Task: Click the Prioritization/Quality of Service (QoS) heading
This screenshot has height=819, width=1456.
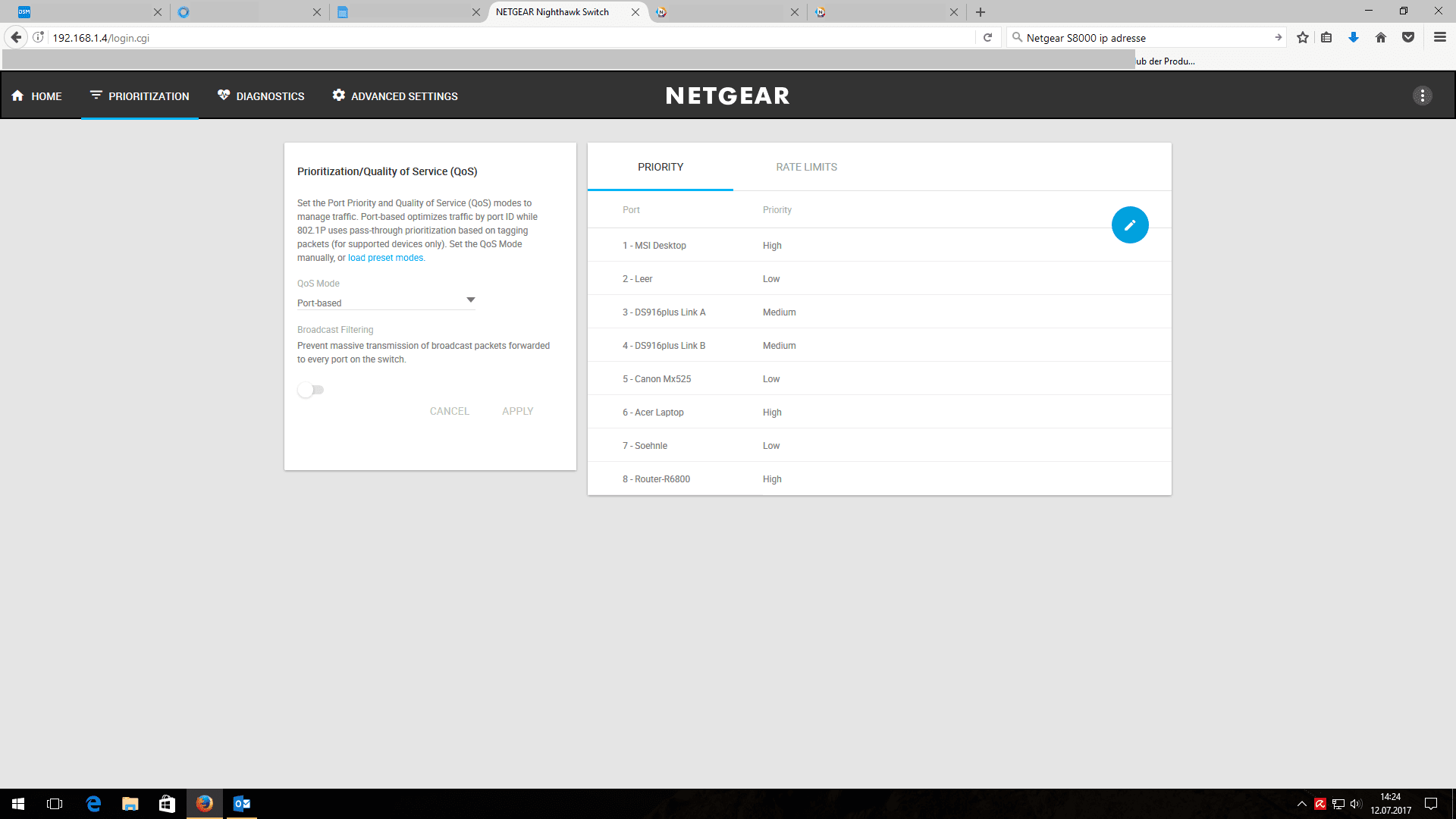Action: point(388,171)
